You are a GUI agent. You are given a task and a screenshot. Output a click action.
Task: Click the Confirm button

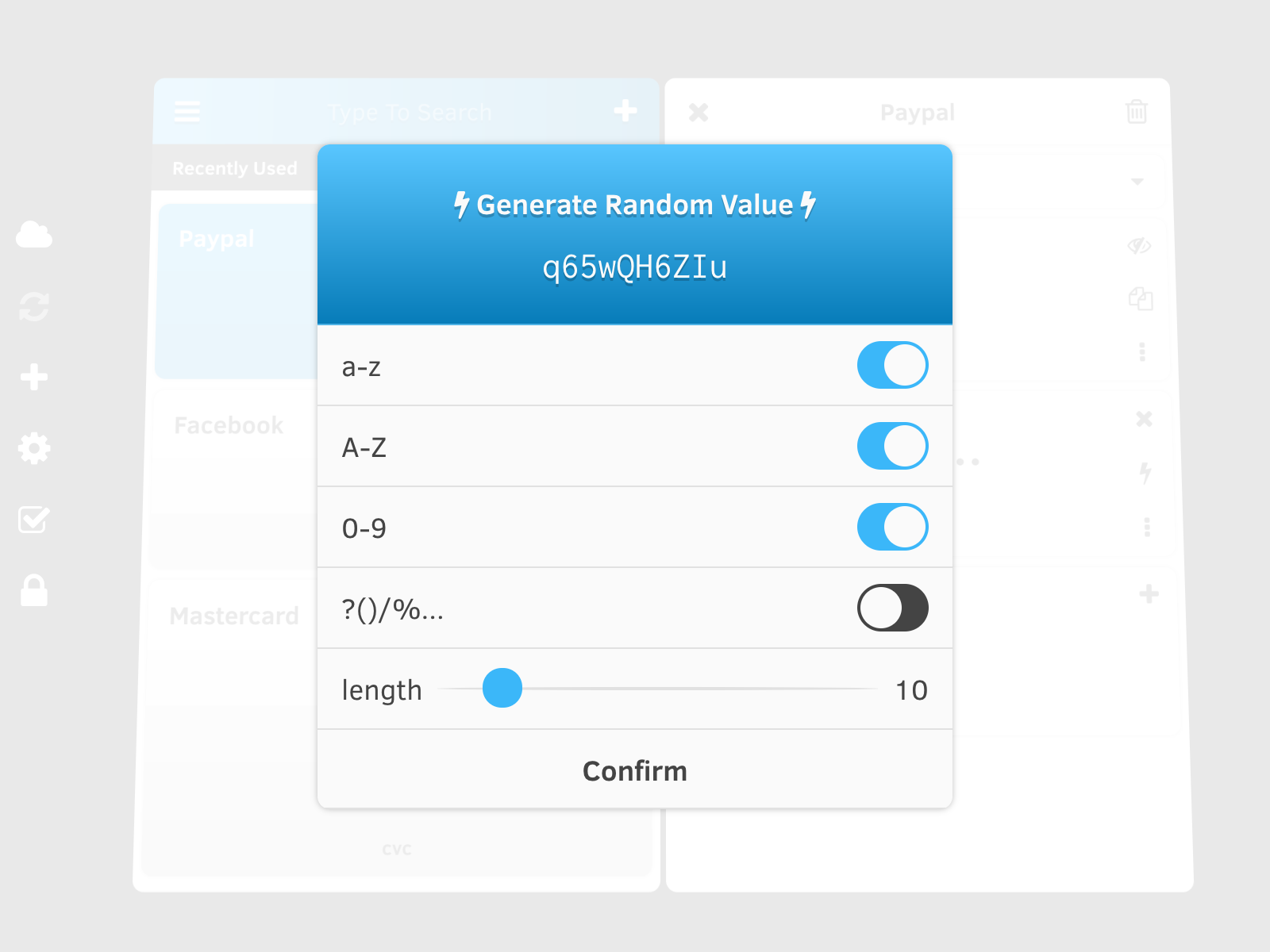tap(635, 771)
